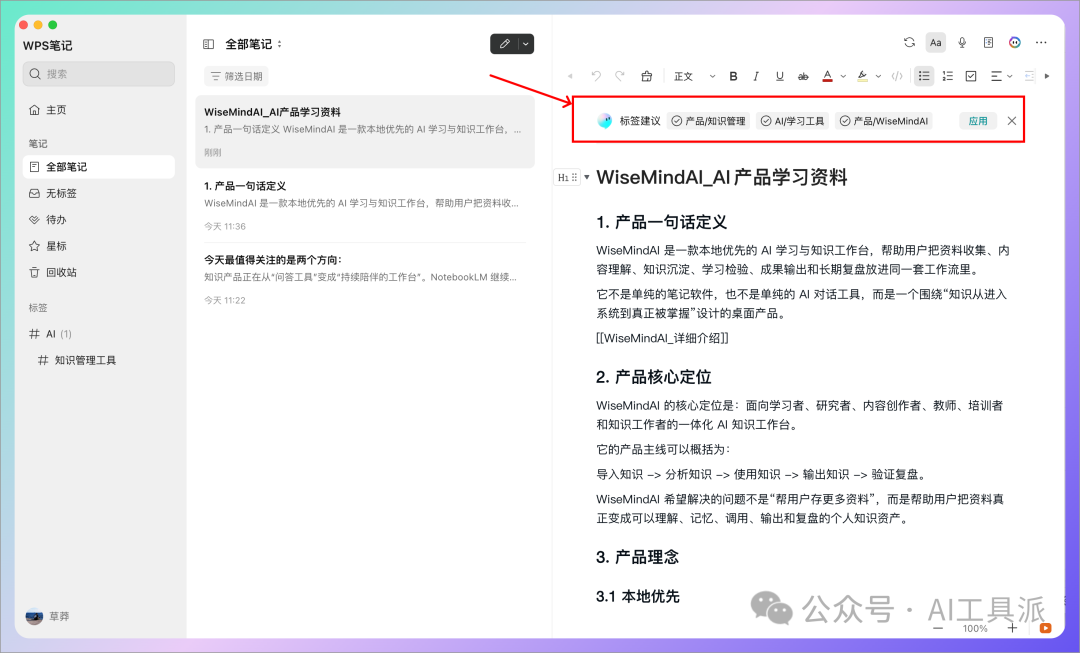Apply the yellow highlight color

pos(862,76)
